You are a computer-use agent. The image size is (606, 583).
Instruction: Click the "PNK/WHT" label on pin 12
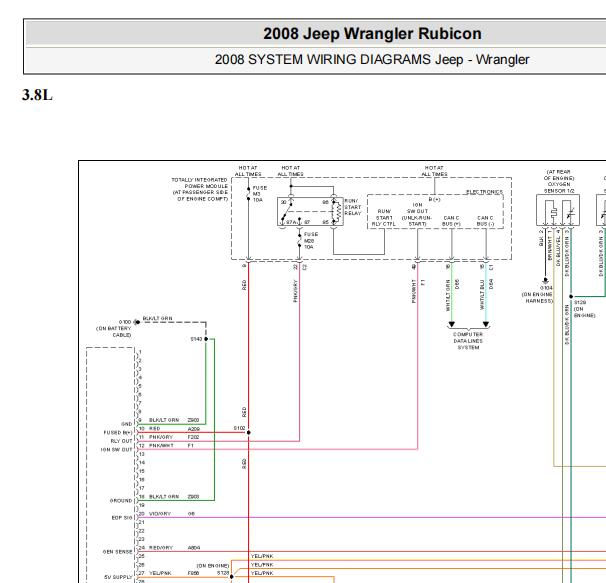coord(161,445)
